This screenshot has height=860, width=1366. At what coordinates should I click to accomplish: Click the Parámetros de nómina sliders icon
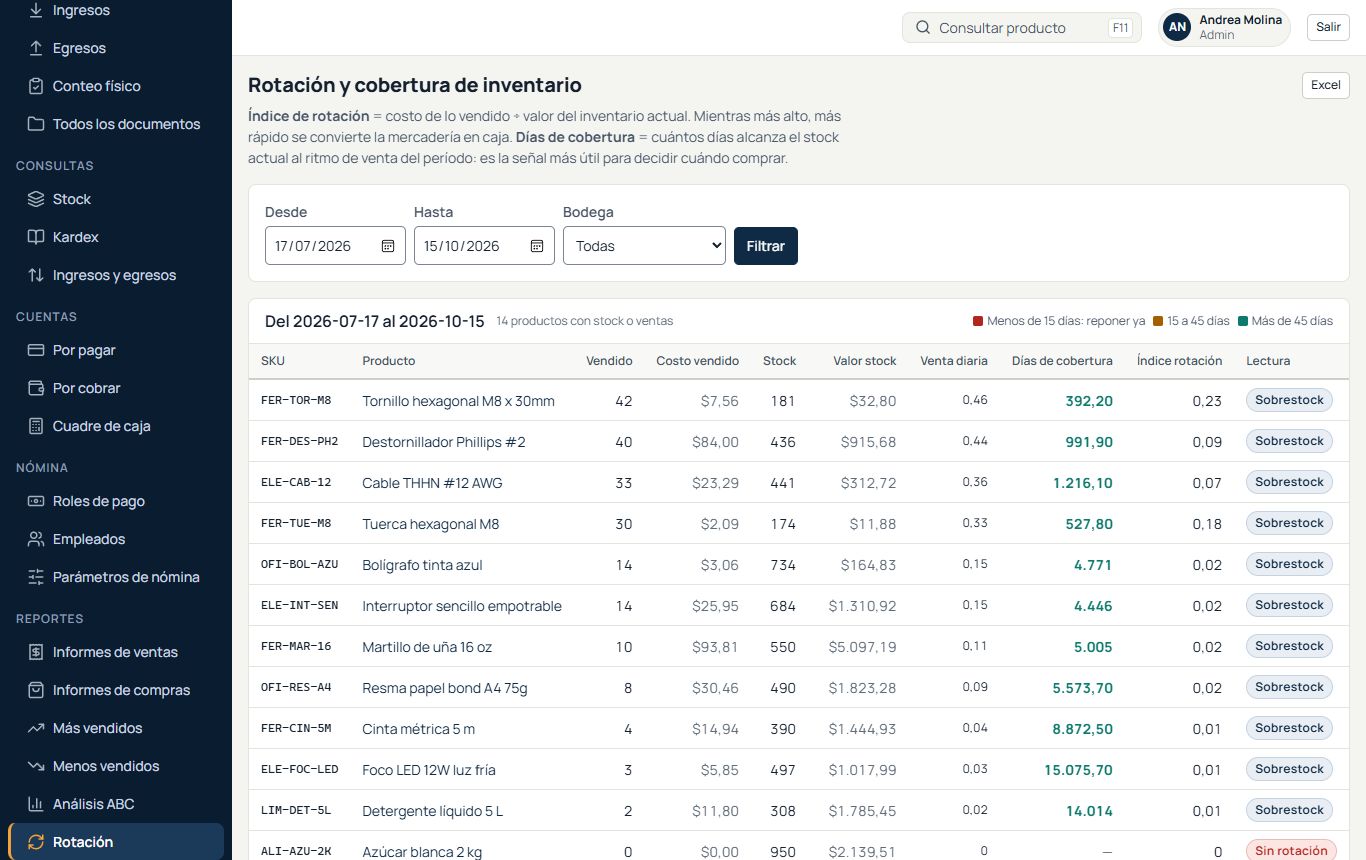coord(36,577)
